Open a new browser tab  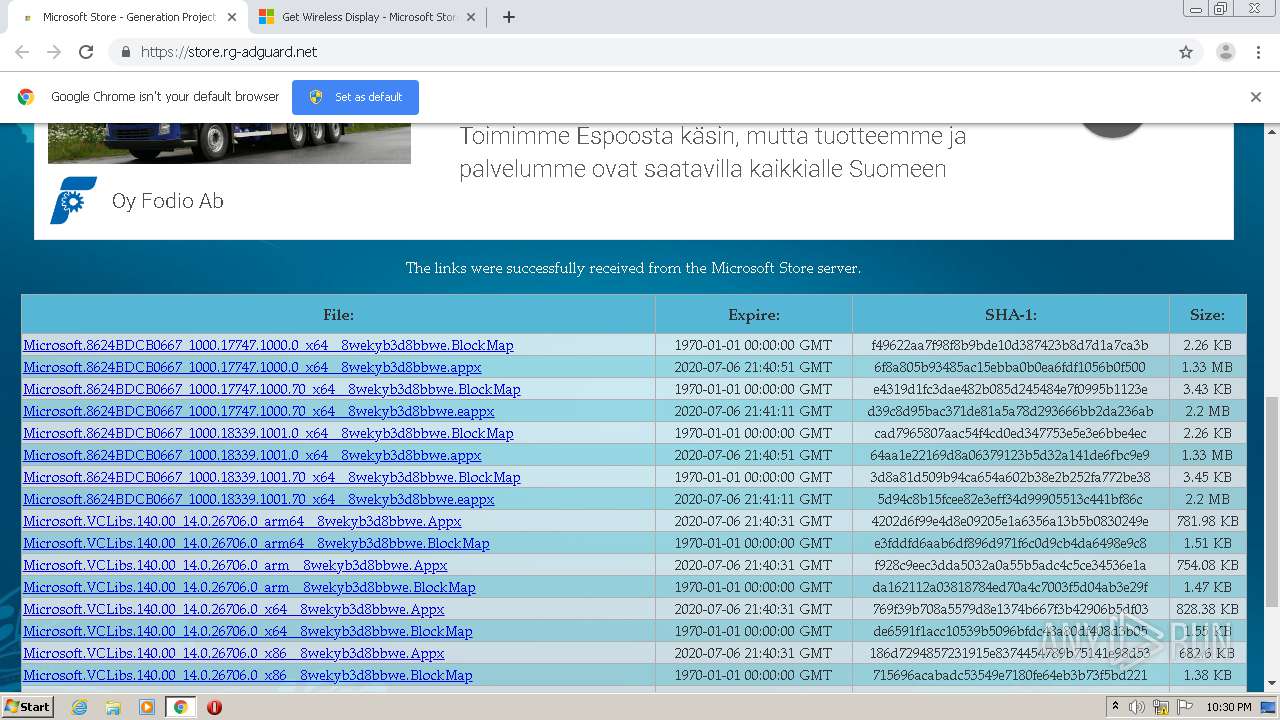[509, 17]
